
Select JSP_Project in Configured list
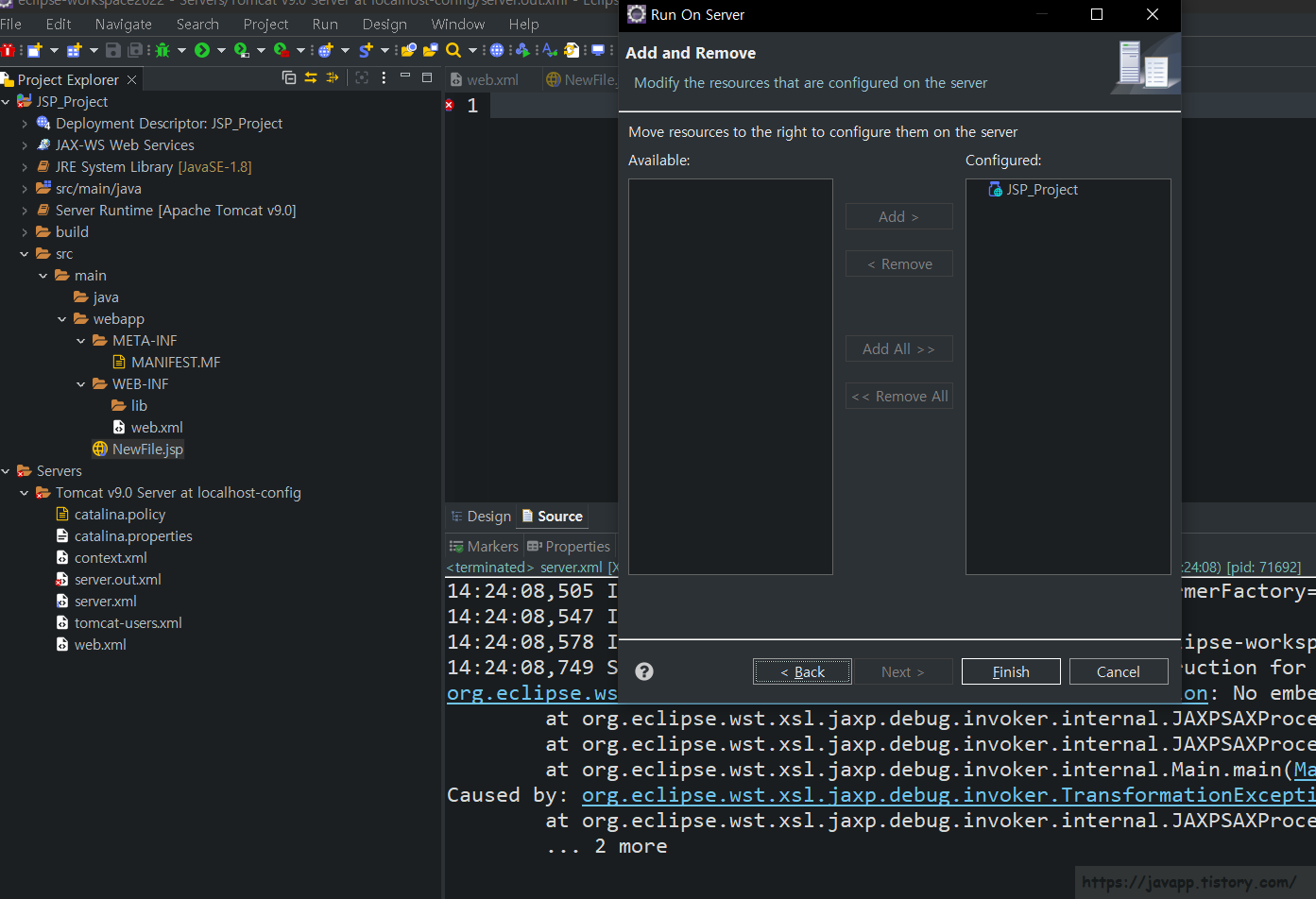tap(1033, 190)
